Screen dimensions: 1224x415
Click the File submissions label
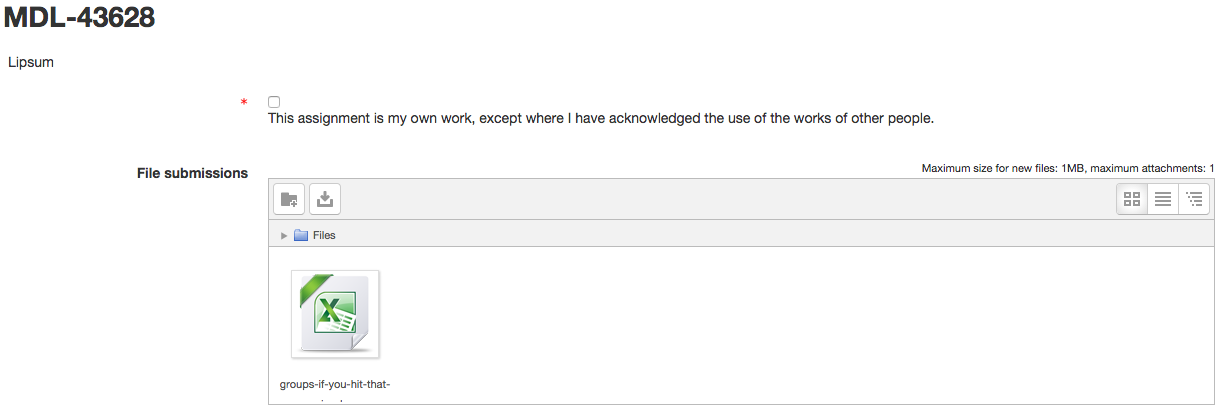pyautogui.click(x=192, y=173)
